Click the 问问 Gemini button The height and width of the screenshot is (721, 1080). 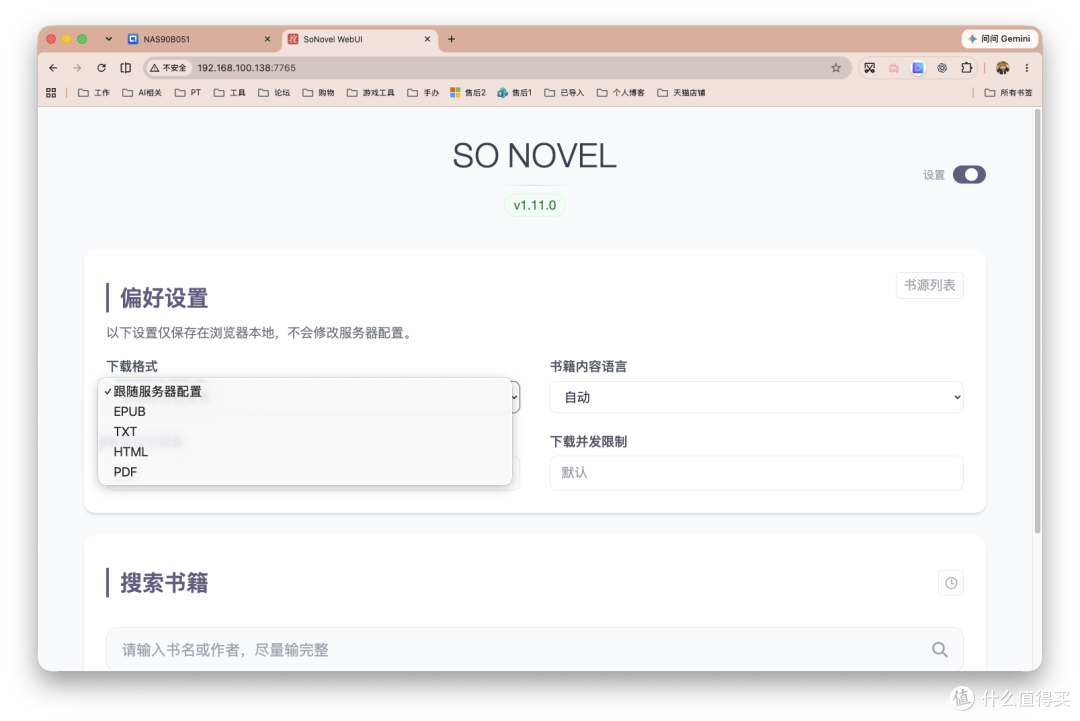click(999, 39)
